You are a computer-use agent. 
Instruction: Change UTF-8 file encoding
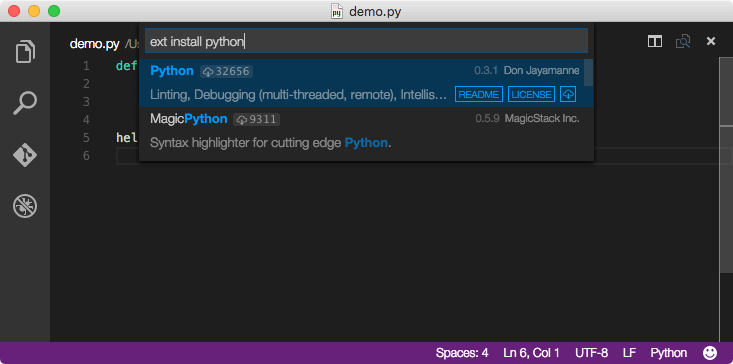(592, 353)
